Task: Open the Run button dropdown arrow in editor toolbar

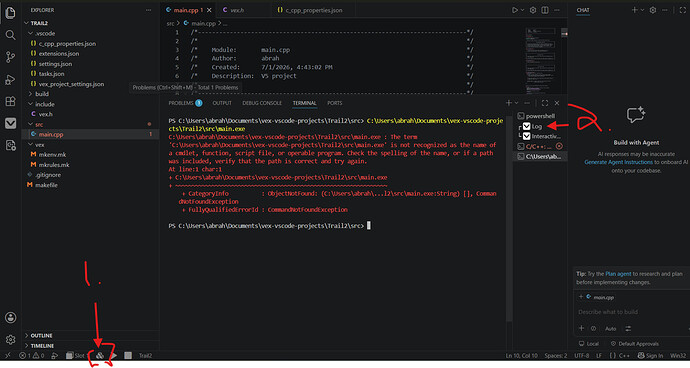Action: (522, 10)
